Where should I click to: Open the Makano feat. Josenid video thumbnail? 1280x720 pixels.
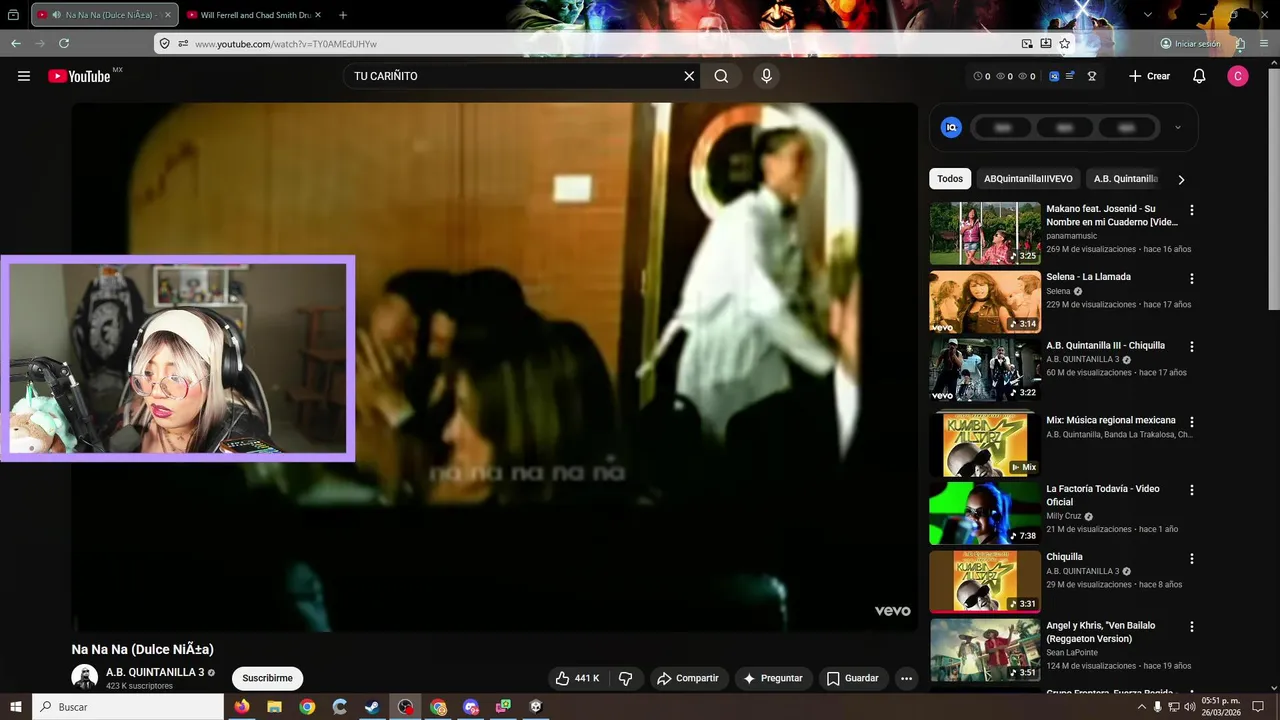985,233
